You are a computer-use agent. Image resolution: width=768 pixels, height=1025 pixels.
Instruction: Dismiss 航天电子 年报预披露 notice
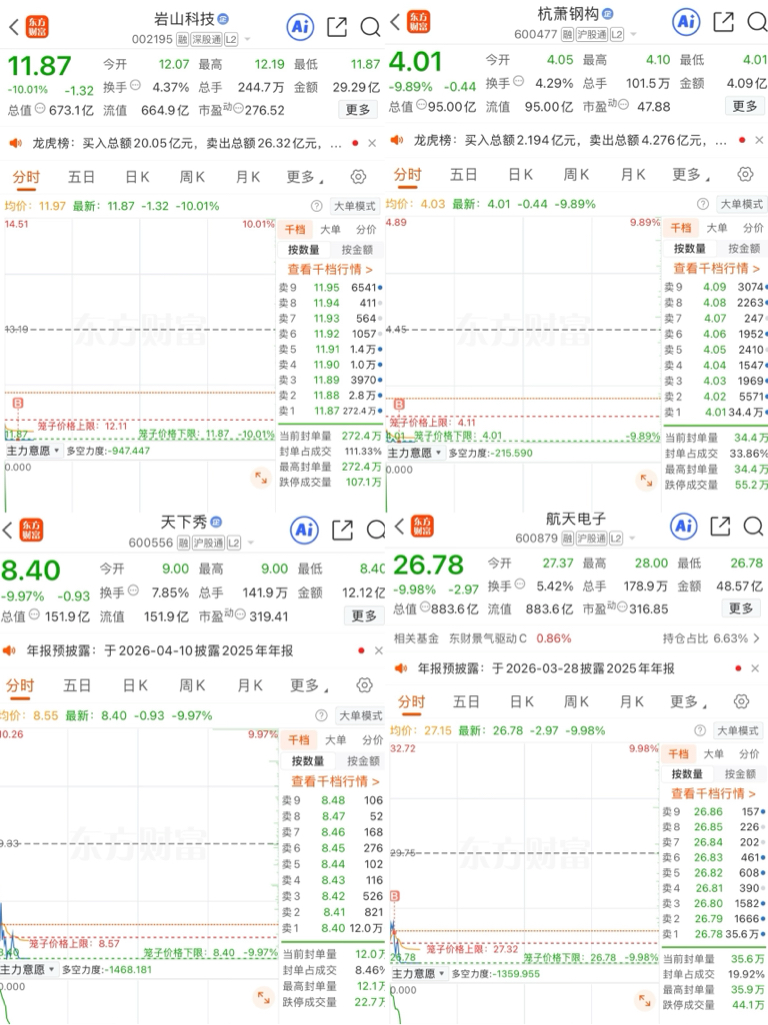tap(755, 668)
